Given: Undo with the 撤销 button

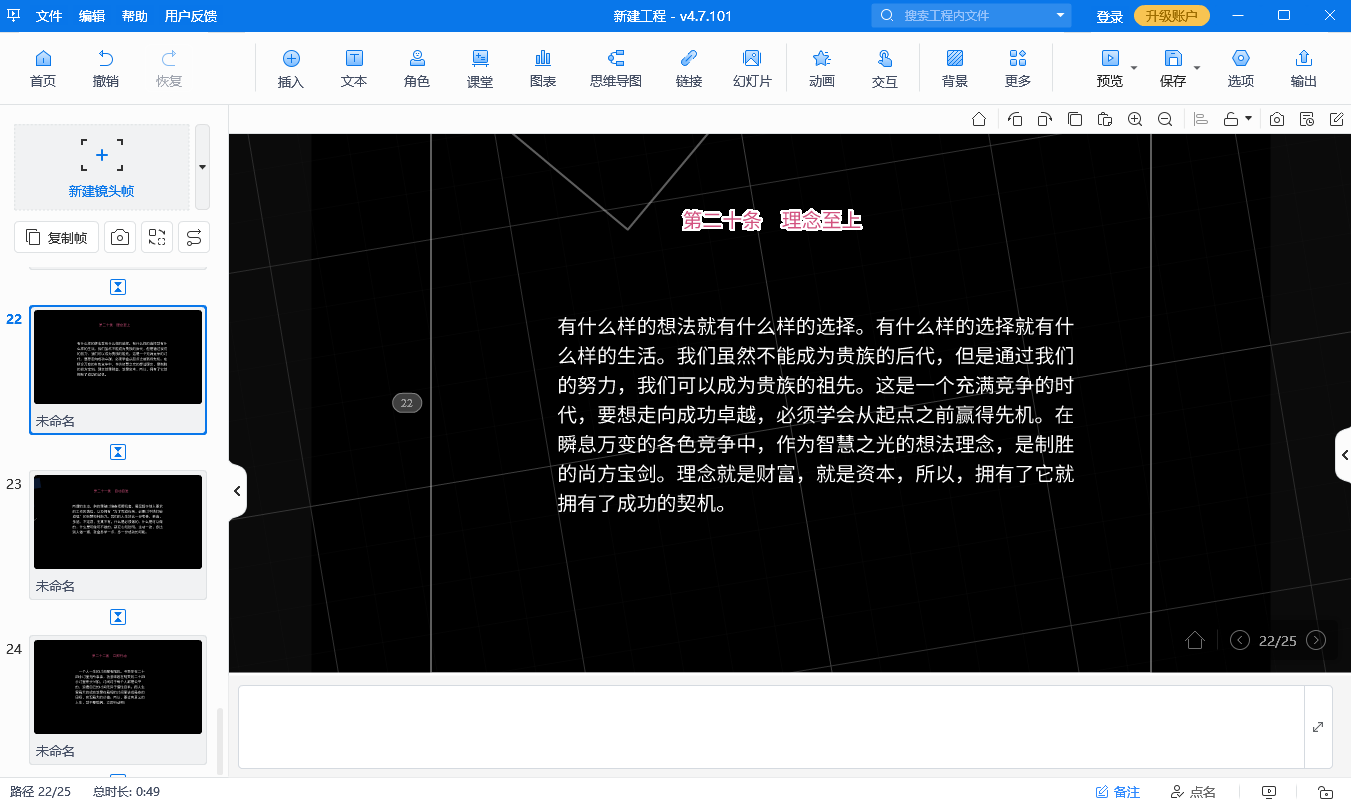Looking at the screenshot, I should click(105, 69).
